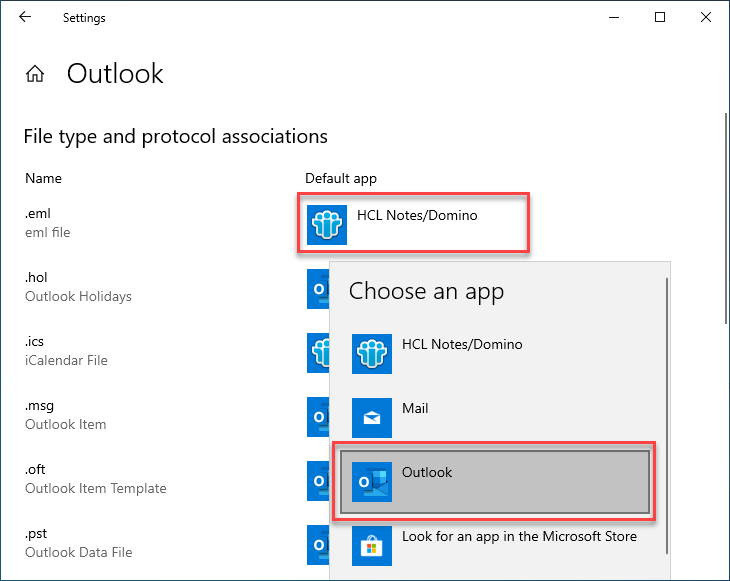Click the Outlook icon in Choose an app
Image resolution: width=730 pixels, height=581 pixels.
(x=372, y=482)
